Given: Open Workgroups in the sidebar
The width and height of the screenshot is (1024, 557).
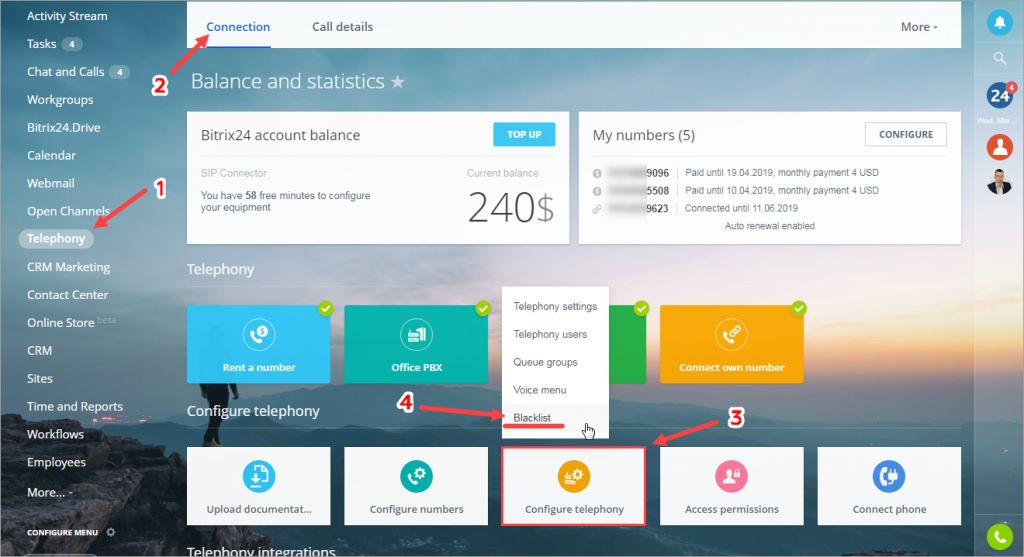Looking at the screenshot, I should point(60,100).
